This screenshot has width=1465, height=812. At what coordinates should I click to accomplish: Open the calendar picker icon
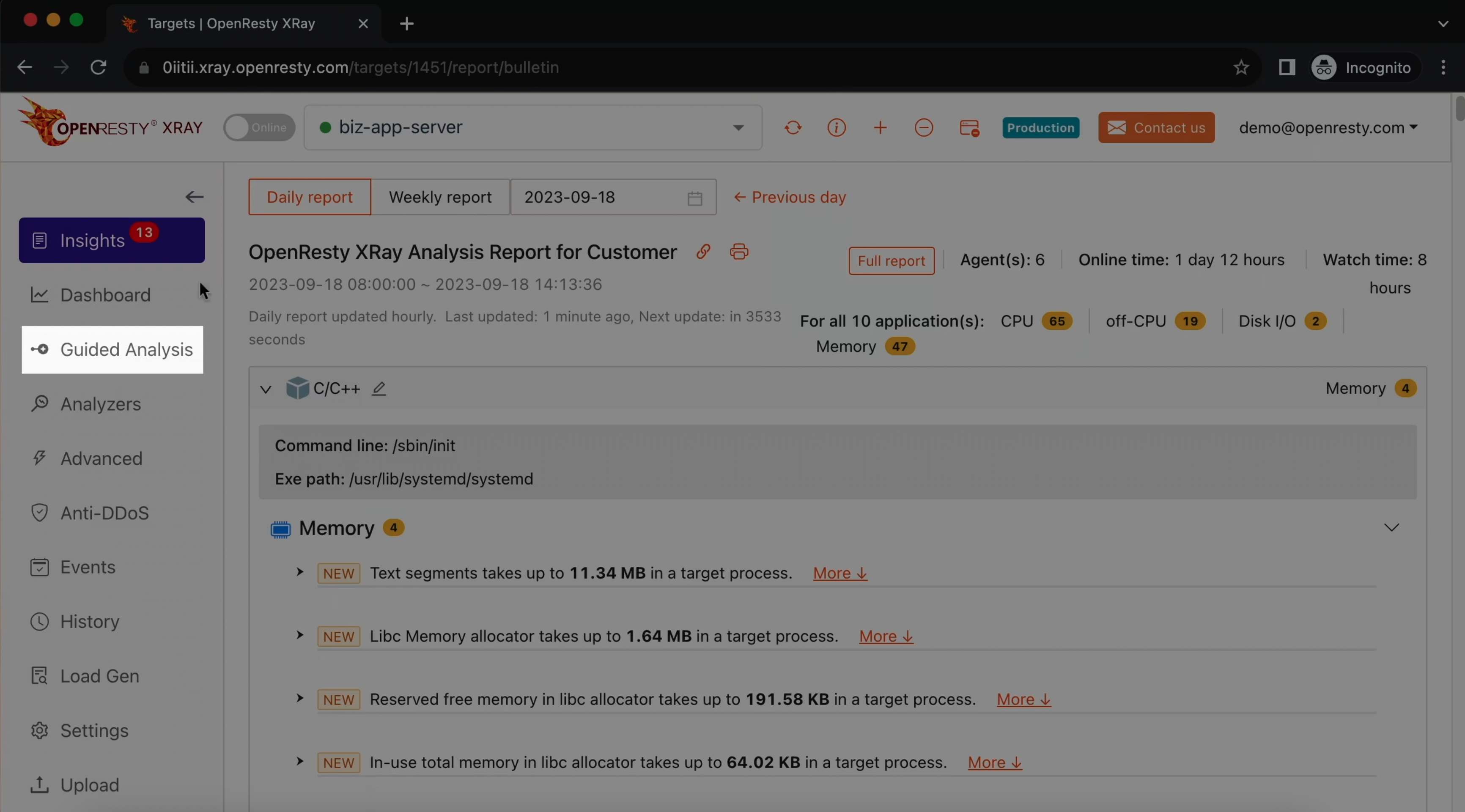point(694,198)
